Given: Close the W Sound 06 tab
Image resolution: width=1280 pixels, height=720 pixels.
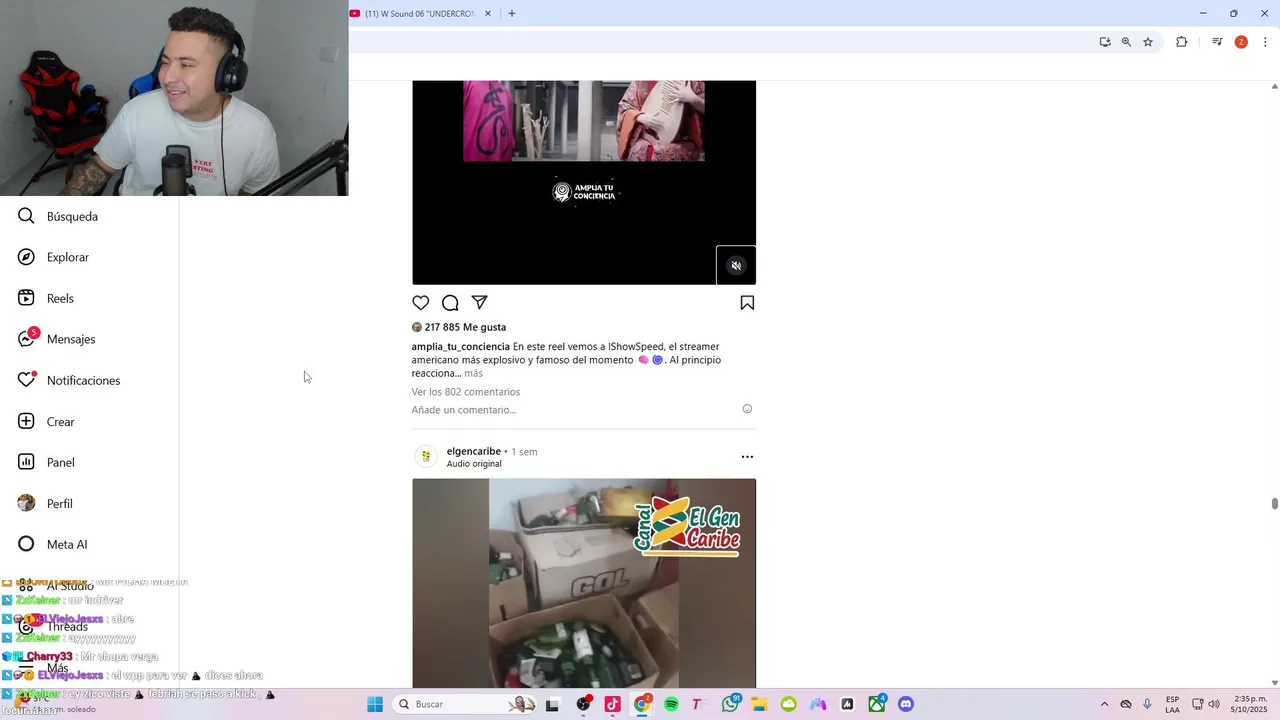Looking at the screenshot, I should [488, 13].
